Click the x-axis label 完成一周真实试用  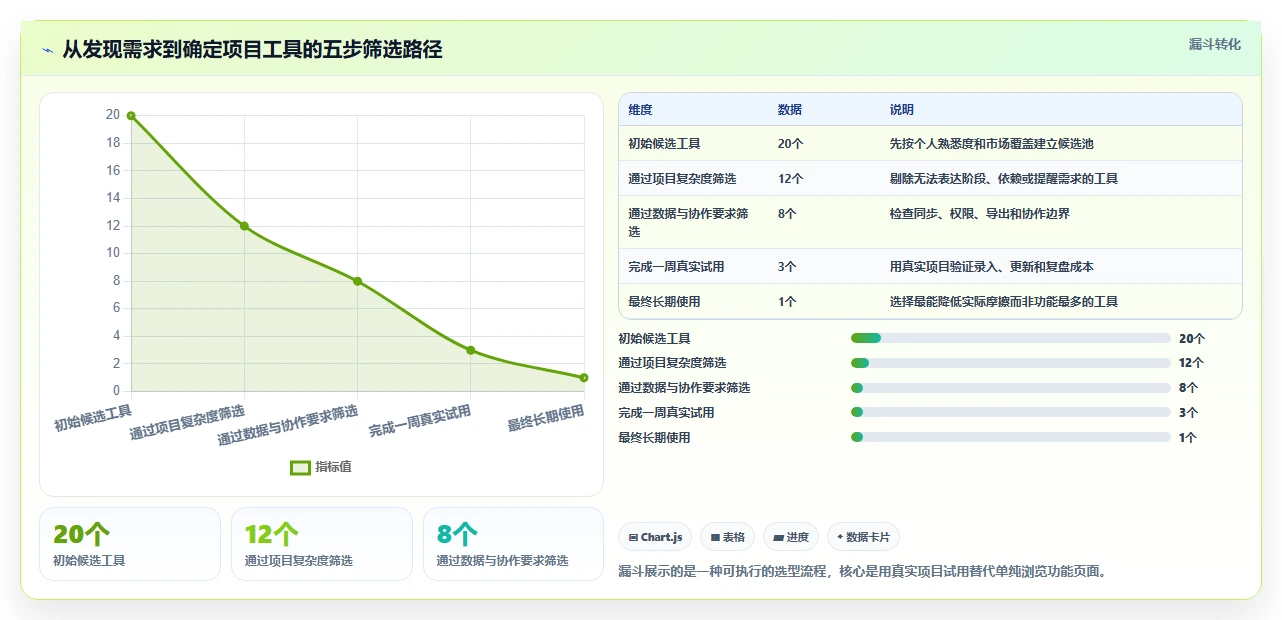pyautogui.click(x=420, y=421)
